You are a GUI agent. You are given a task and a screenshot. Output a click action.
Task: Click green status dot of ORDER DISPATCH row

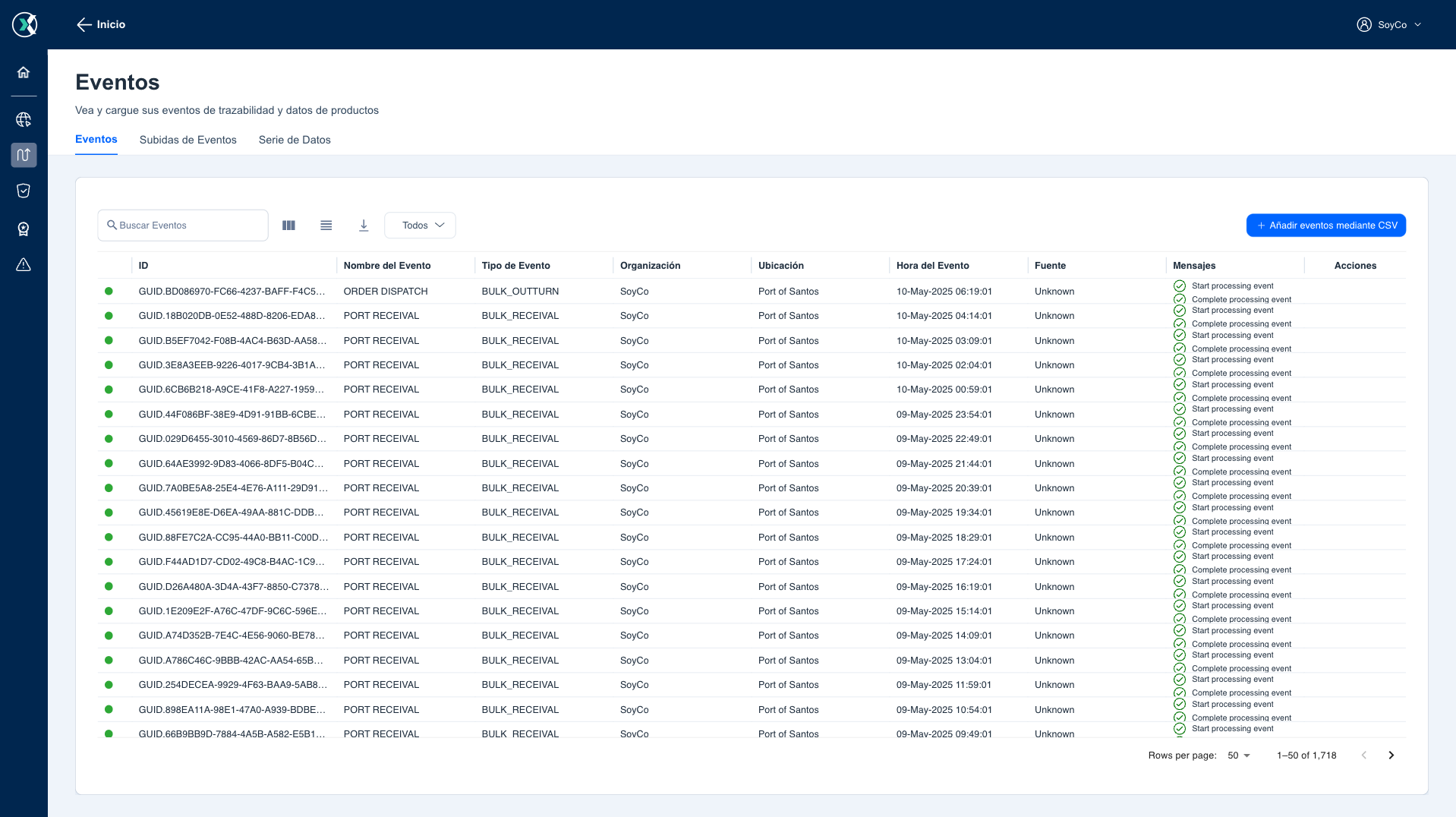pos(109,291)
